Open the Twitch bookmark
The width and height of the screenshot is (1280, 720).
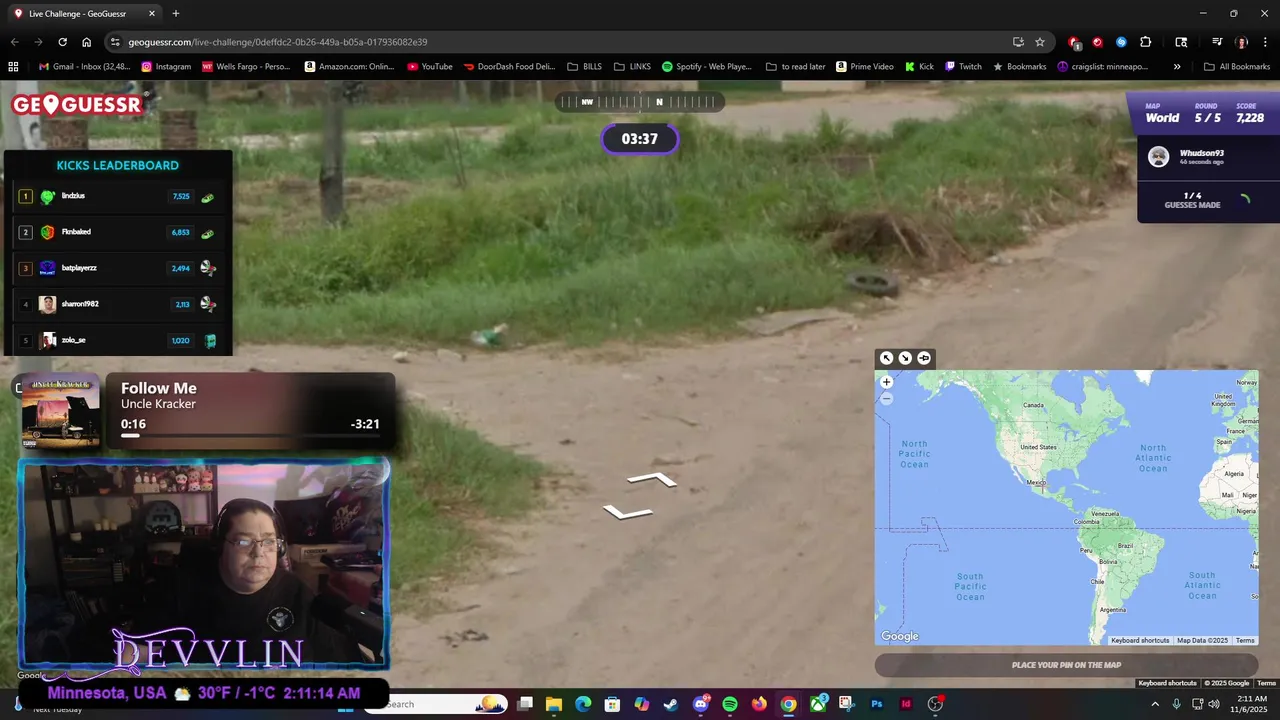[x=964, y=67]
